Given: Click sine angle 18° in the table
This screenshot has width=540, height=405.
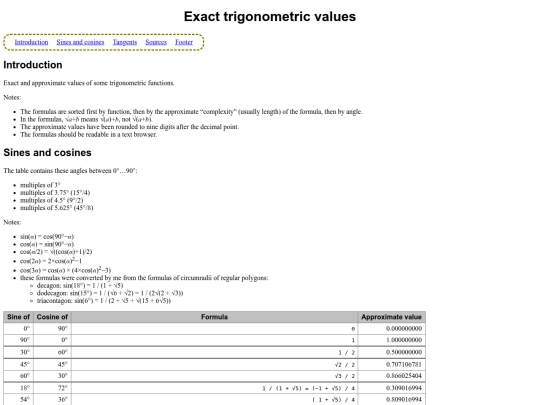Looking at the screenshot, I should pyautogui.click(x=24, y=388).
